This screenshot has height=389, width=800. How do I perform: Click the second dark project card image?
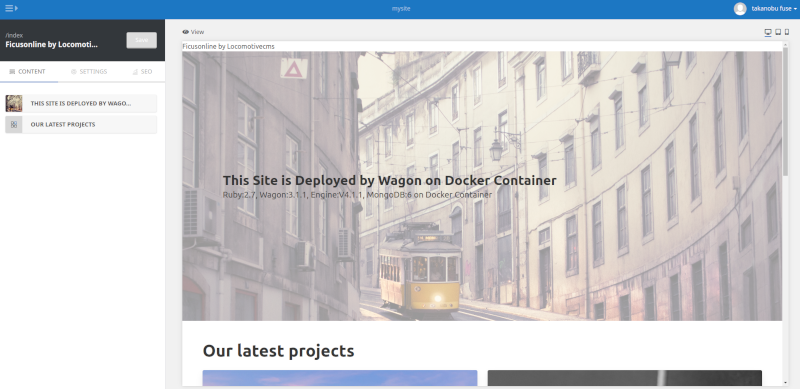point(624,378)
